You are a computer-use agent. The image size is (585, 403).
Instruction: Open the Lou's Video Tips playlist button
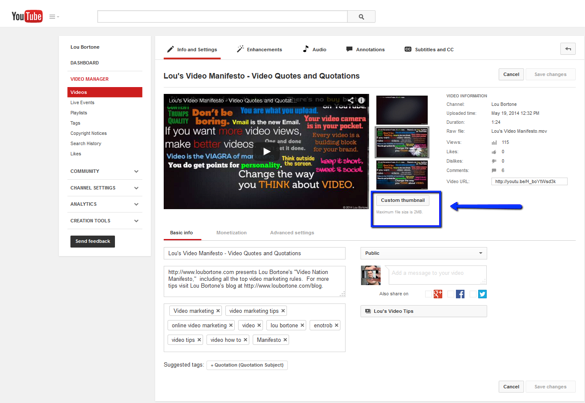tap(423, 311)
